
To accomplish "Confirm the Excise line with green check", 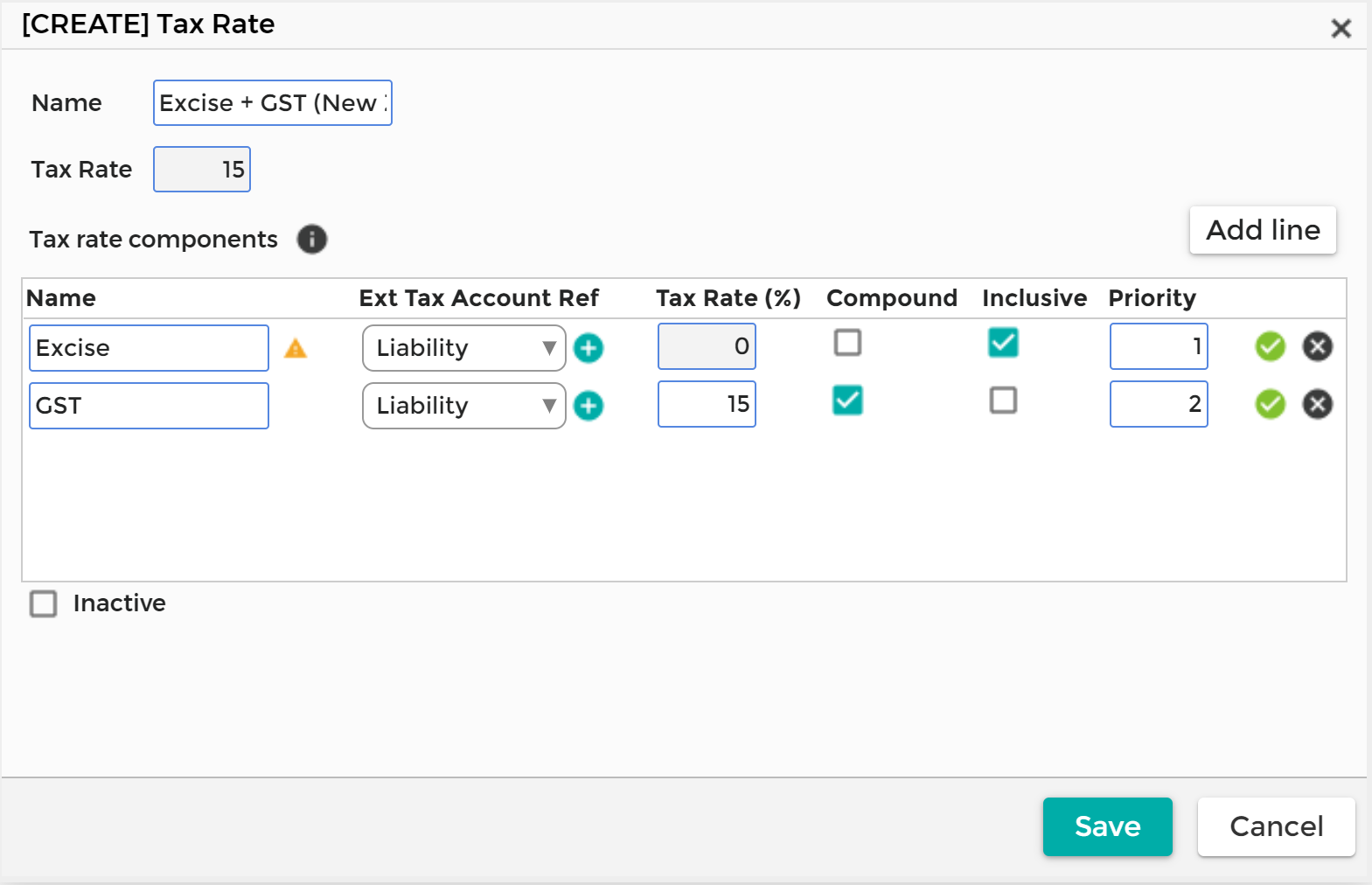I will pyautogui.click(x=1270, y=346).
